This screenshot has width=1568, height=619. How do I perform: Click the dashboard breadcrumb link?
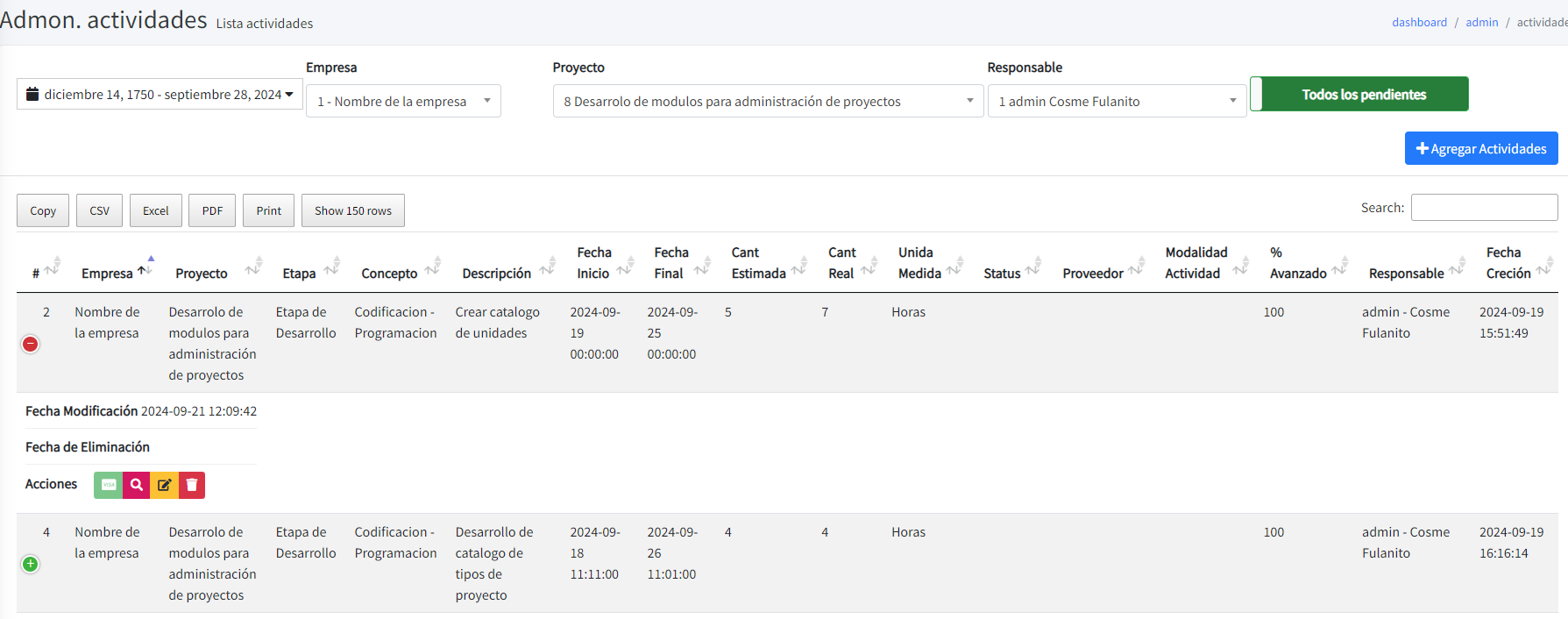(1419, 23)
